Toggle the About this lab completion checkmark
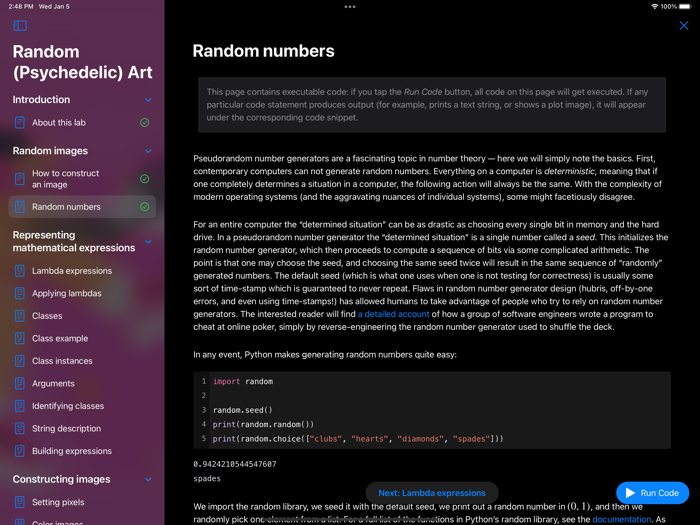The height and width of the screenshot is (525, 700). click(145, 123)
